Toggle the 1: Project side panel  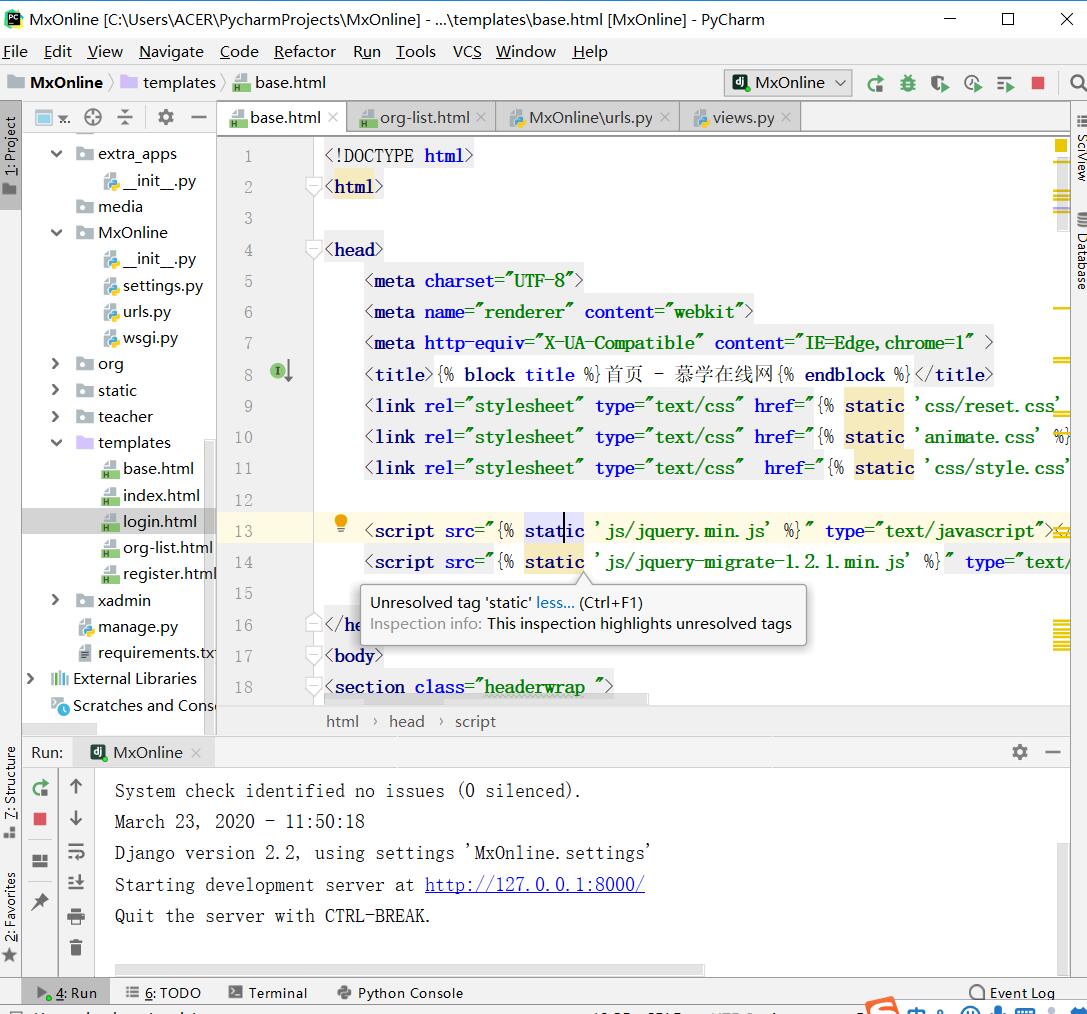click(10, 156)
